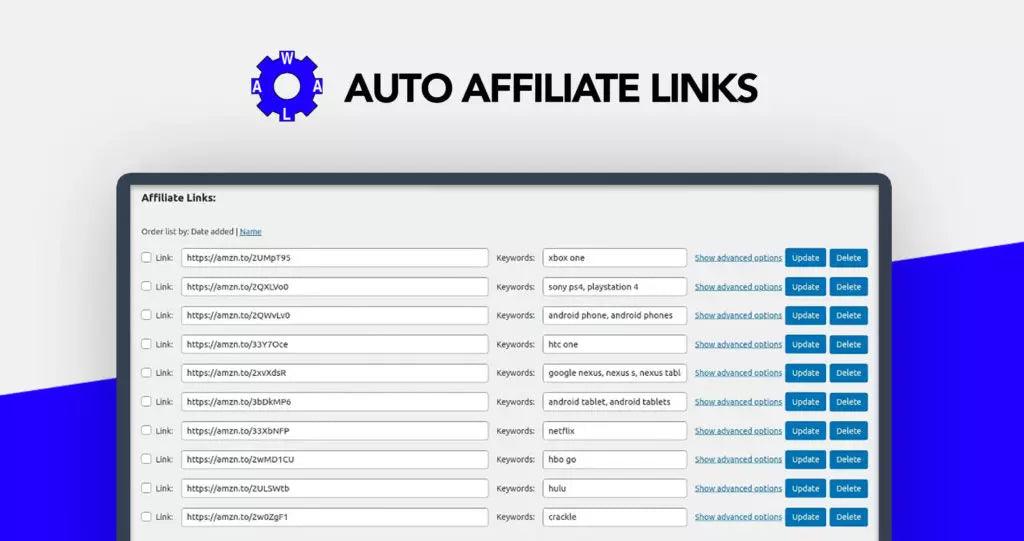Select the link field with https://amzn.to/2wMD1CU
Viewport: 1024px width, 541px height.
334,460
